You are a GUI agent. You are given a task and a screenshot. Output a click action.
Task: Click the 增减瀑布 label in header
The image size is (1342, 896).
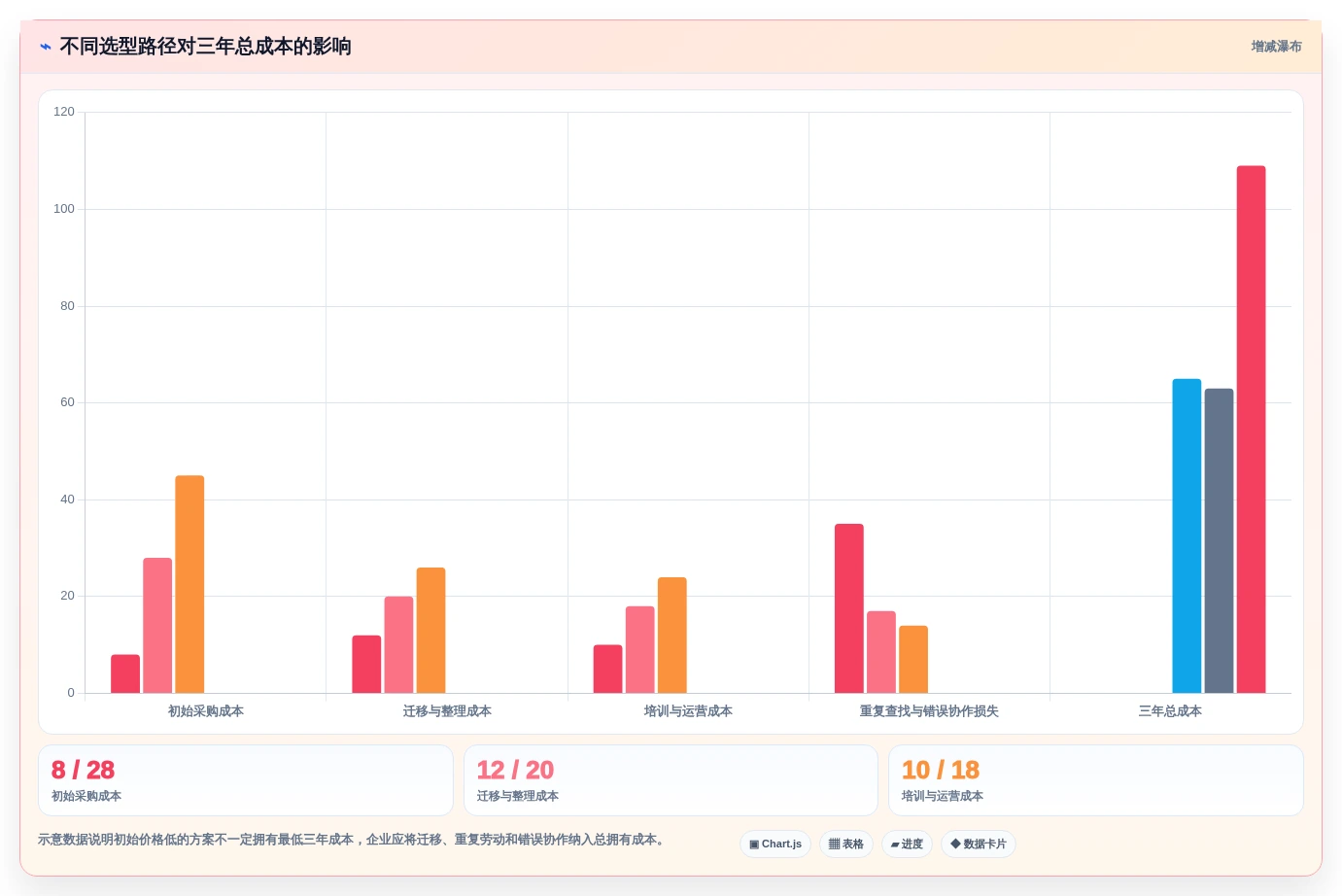[x=1276, y=47]
